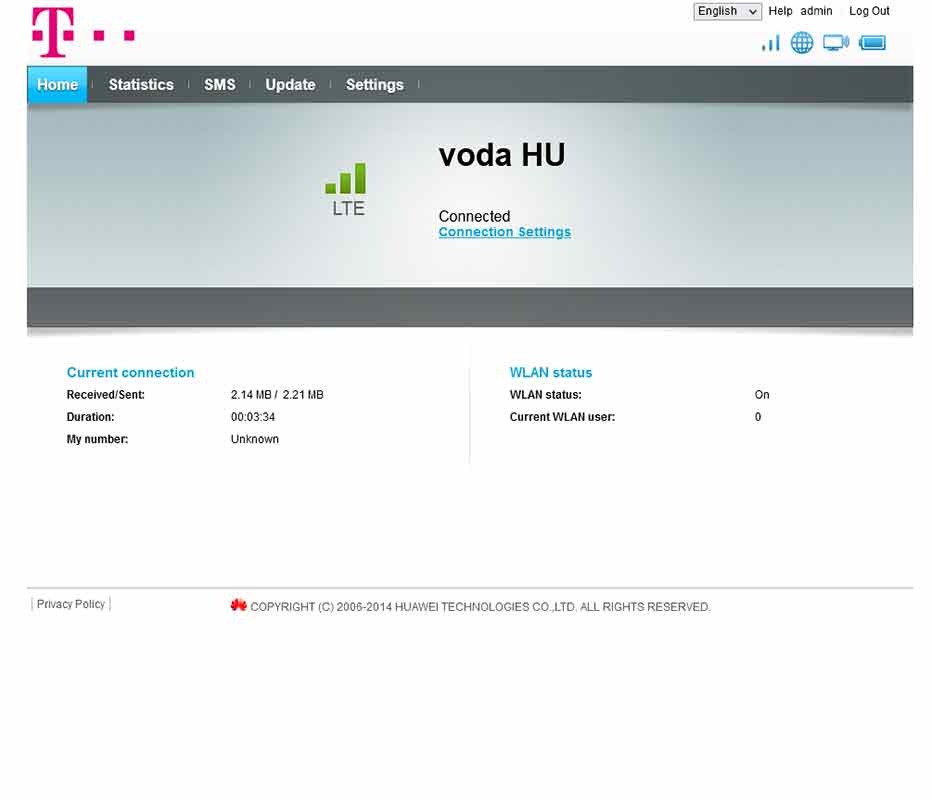Viewport: 932px width, 800px height.
Task: Open the Privacy Policy link
Action: tap(71, 604)
